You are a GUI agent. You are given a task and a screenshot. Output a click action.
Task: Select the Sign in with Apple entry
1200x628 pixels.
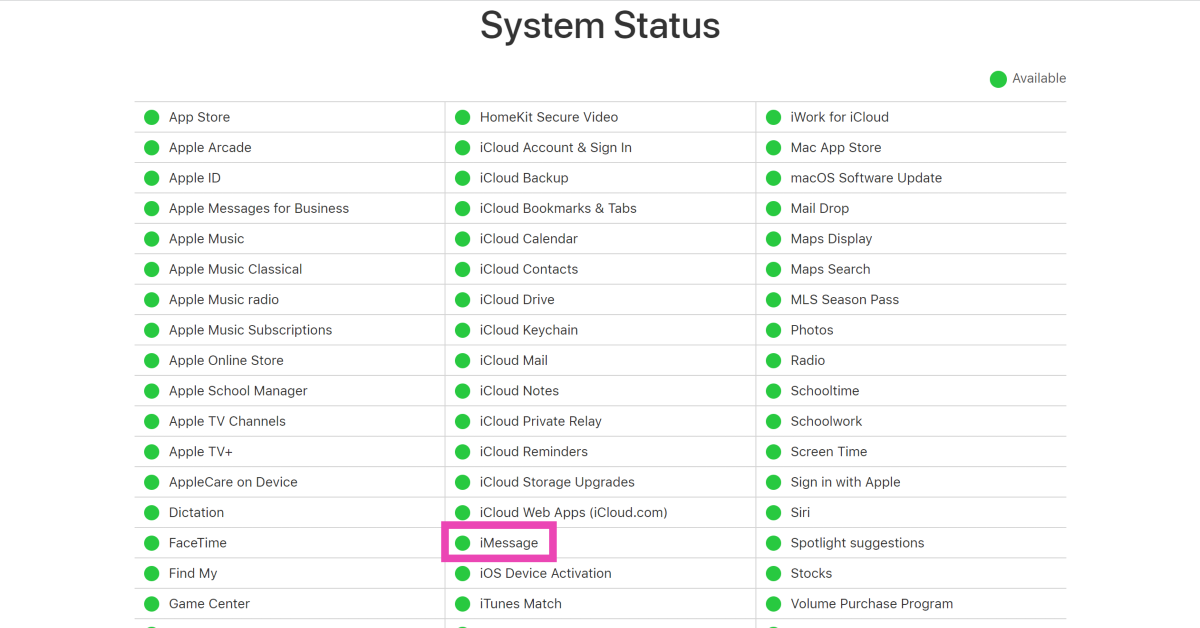pos(846,482)
